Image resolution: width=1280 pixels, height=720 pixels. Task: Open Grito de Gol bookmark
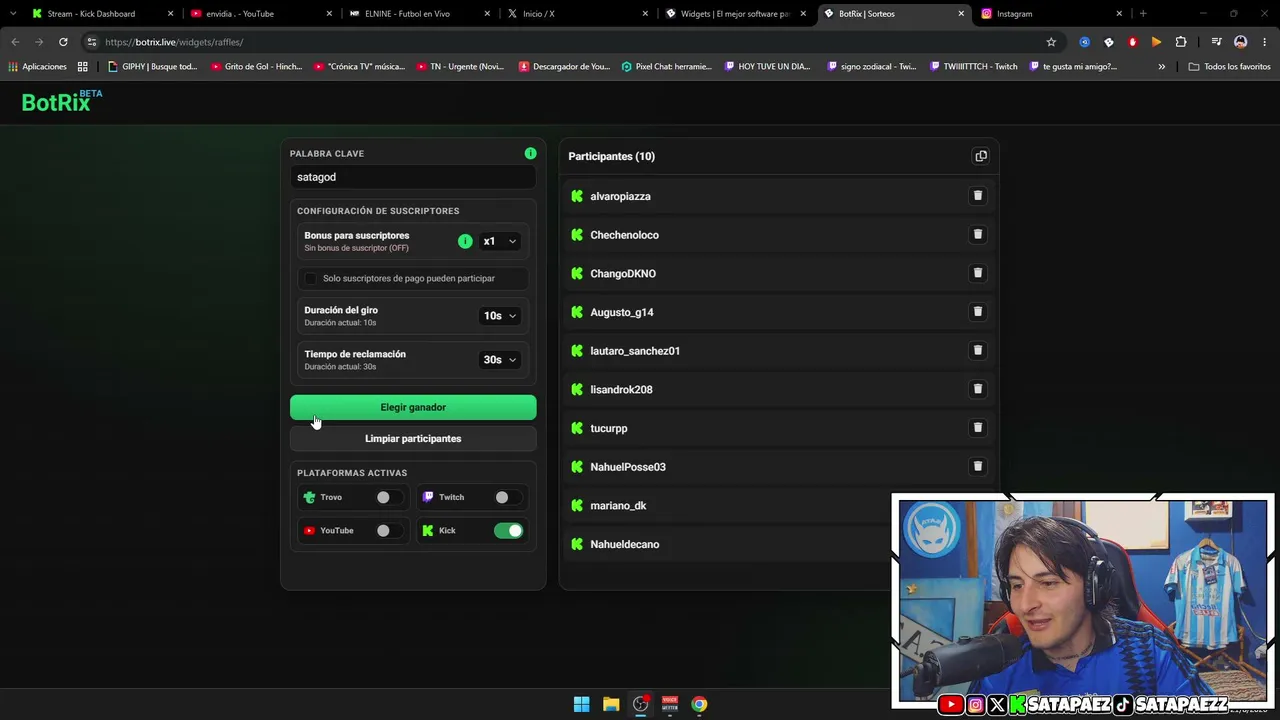256,67
